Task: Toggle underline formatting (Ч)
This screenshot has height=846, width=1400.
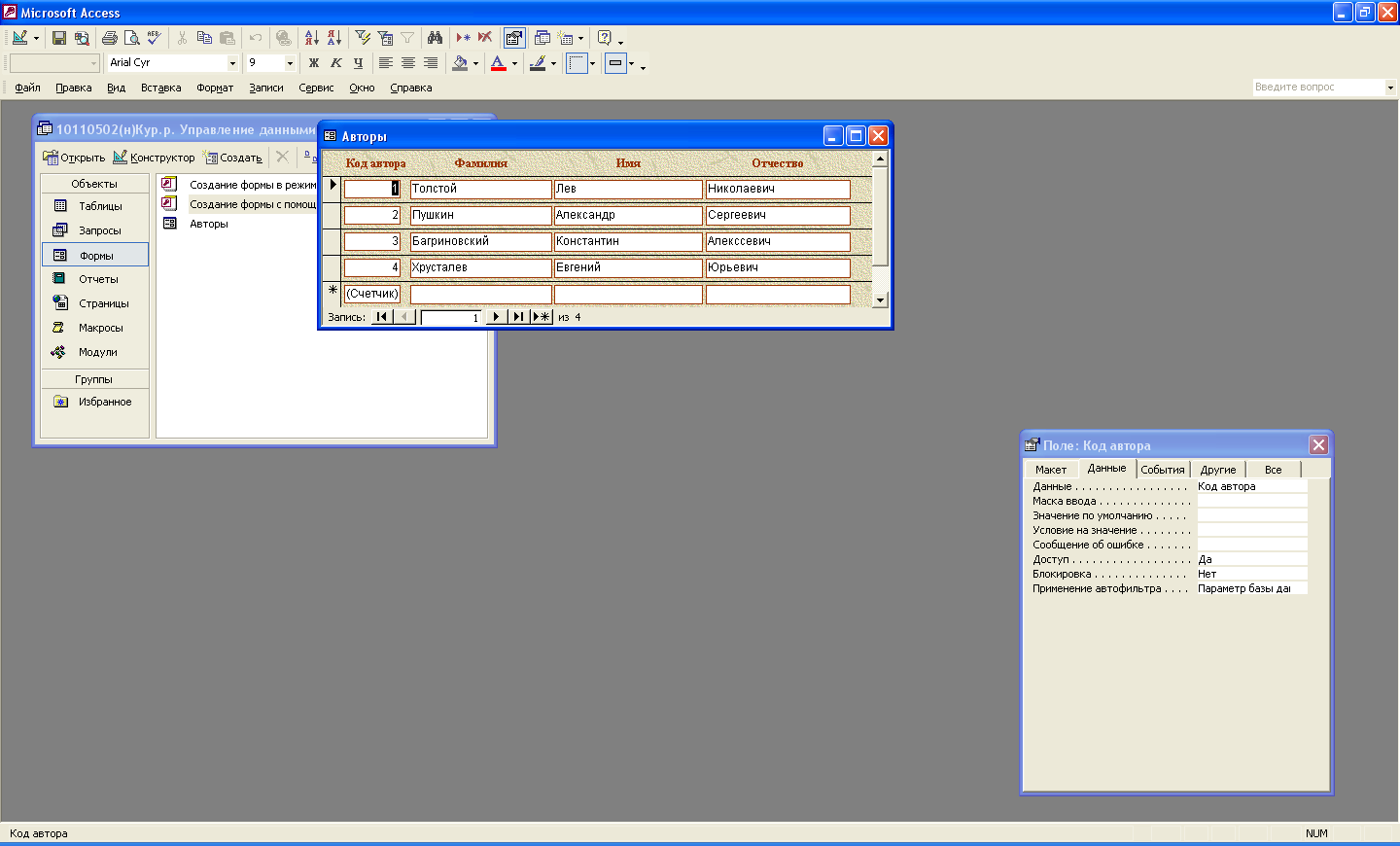Action: coord(358,63)
